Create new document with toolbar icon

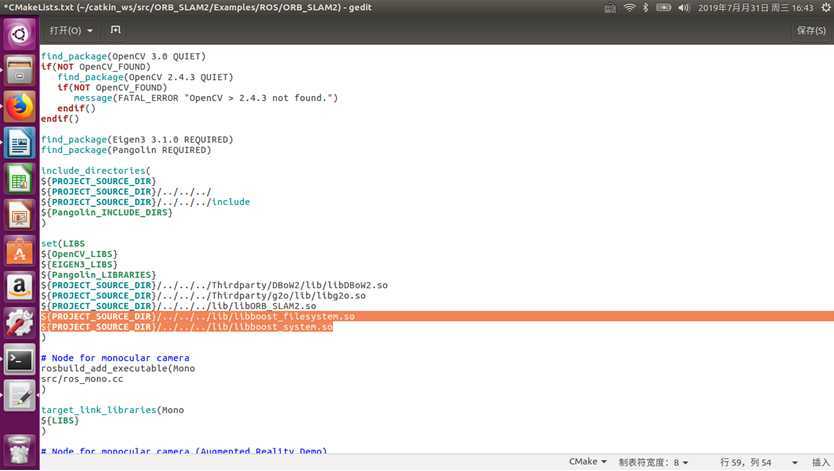click(115, 30)
